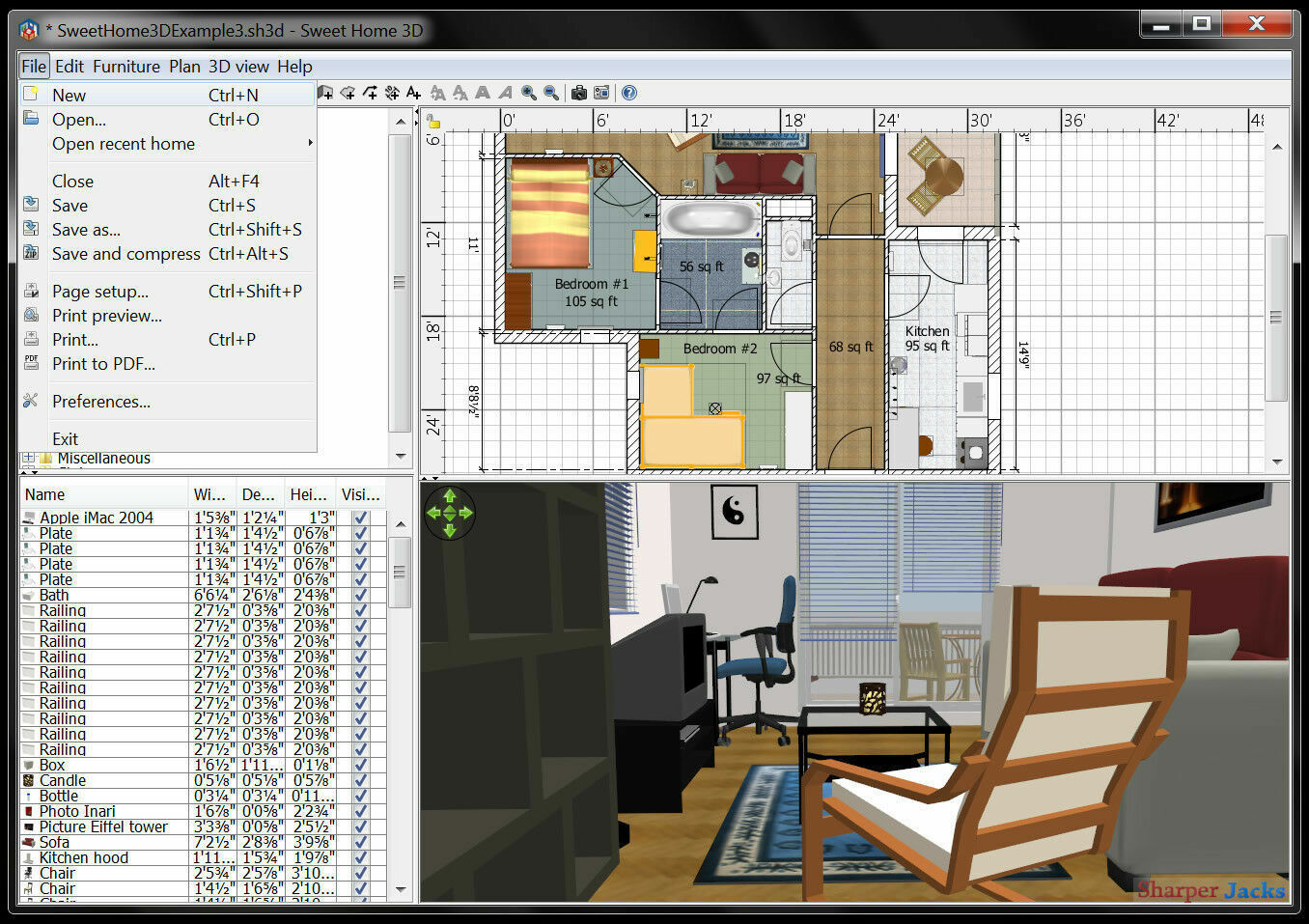Click the Create video icon
The image size is (1309, 924).
coord(601,93)
